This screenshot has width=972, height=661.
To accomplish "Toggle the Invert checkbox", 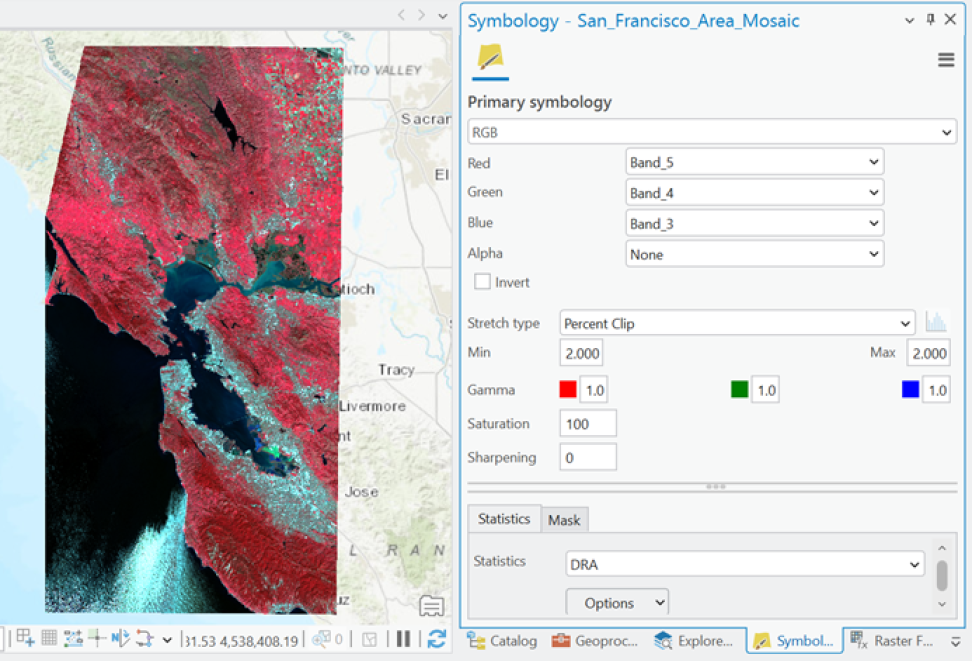I will tap(482, 282).
